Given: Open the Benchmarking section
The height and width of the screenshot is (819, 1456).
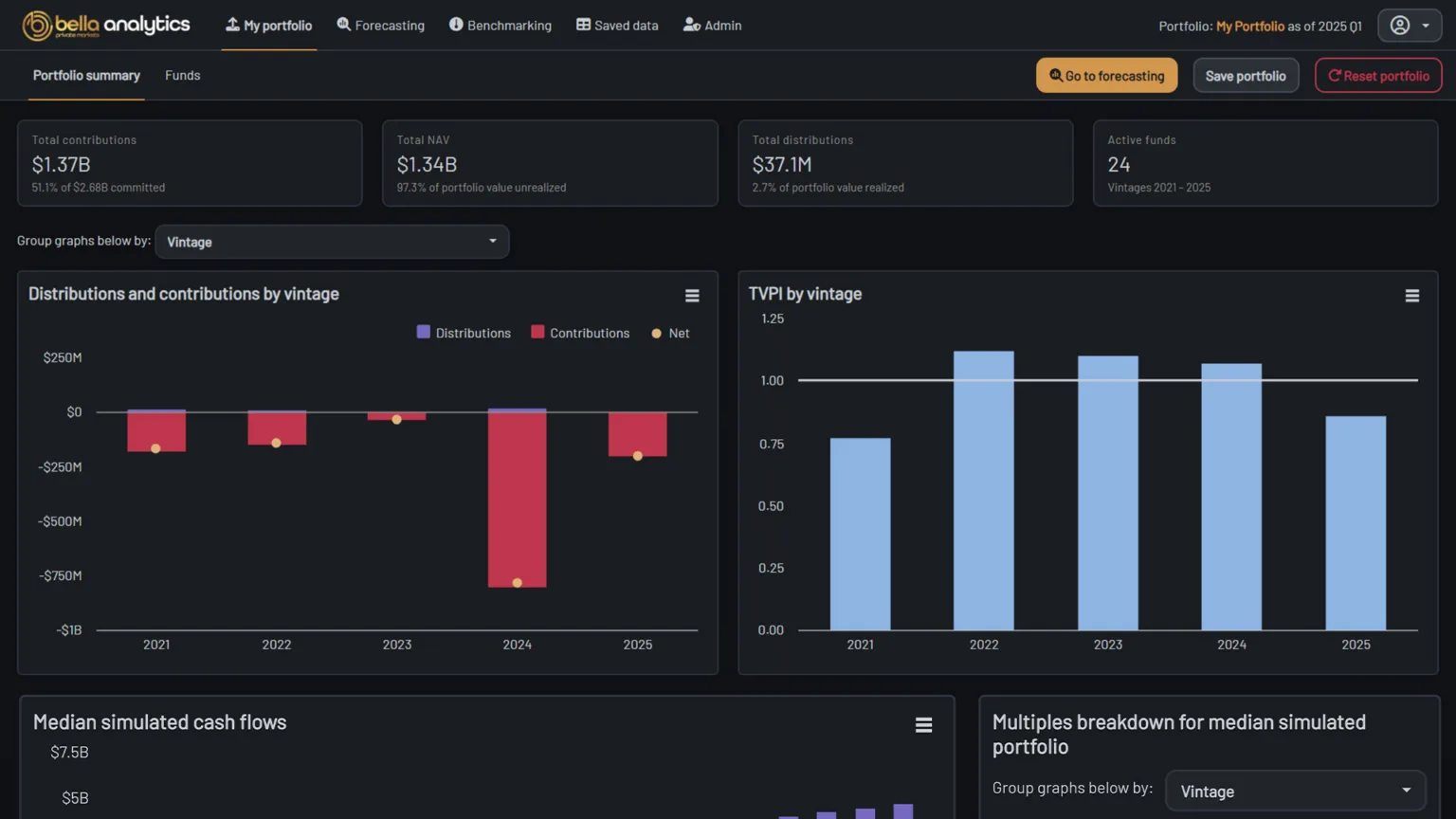Looking at the screenshot, I should point(500,26).
